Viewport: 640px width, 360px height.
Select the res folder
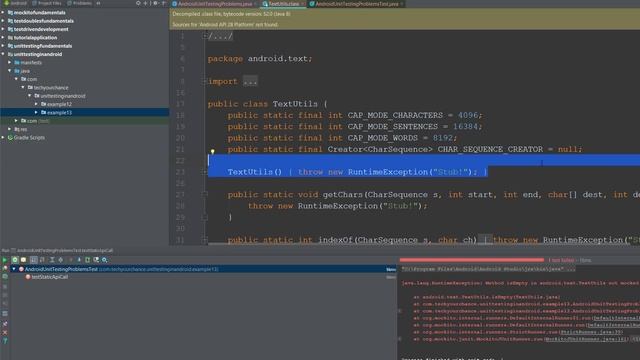click(24, 129)
